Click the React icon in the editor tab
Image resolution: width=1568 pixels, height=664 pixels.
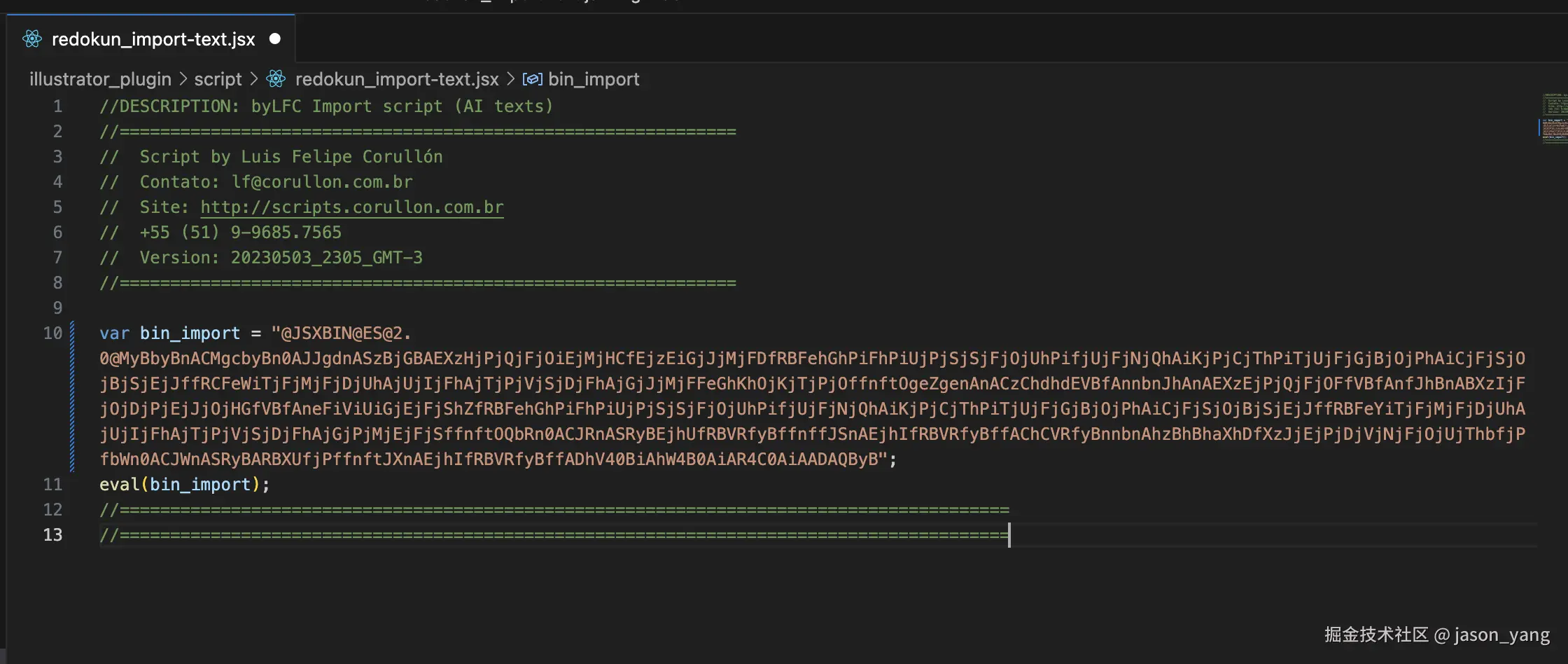click(x=32, y=39)
